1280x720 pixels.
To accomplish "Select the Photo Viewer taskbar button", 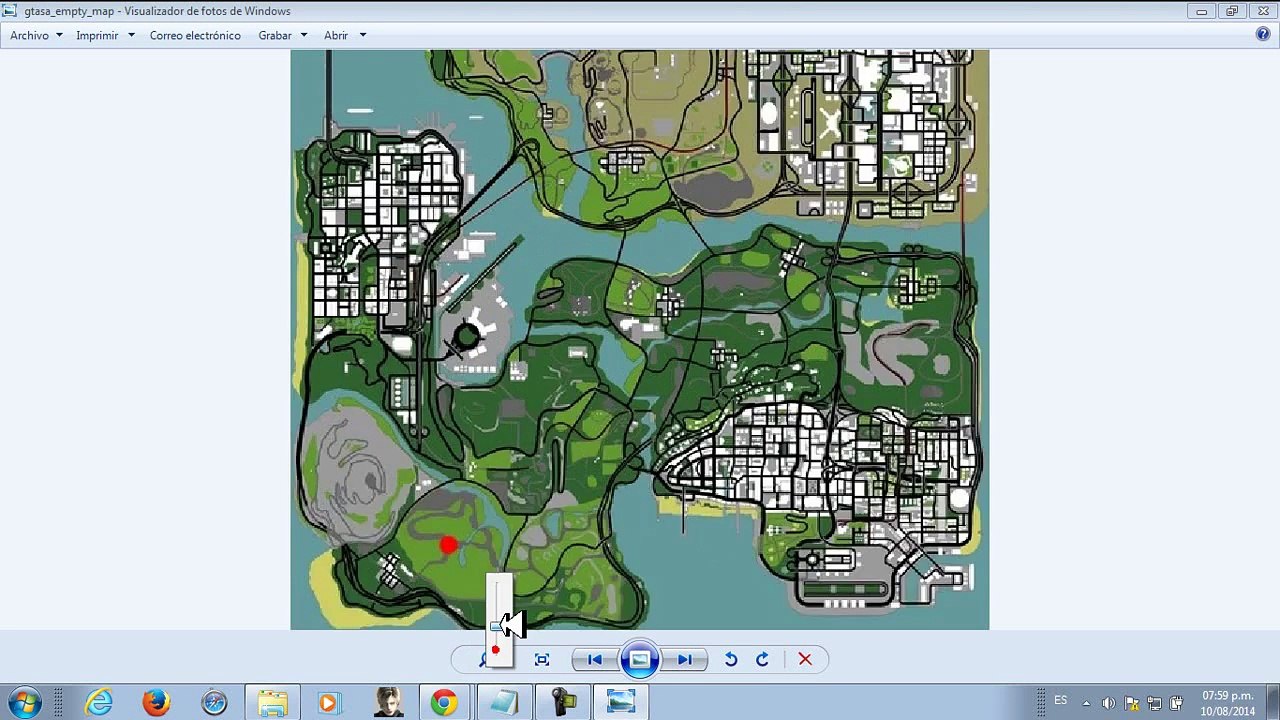I will point(621,703).
